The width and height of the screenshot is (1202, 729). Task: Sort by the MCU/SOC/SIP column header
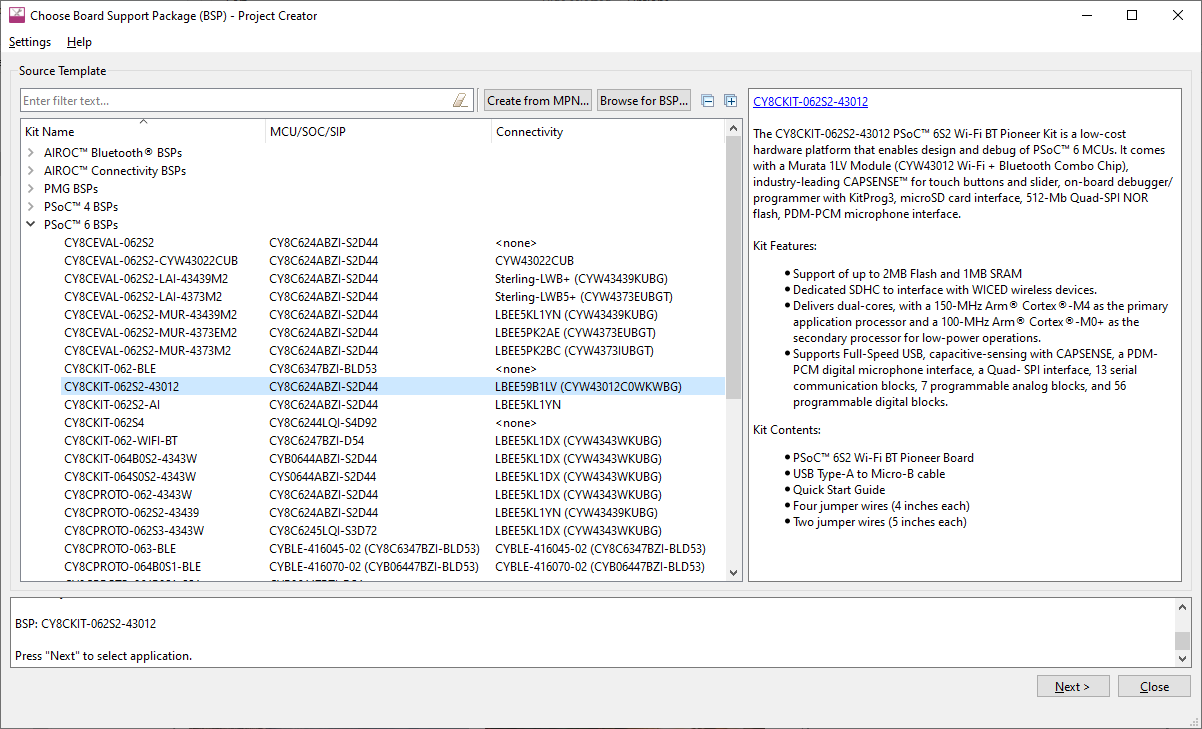coord(378,132)
